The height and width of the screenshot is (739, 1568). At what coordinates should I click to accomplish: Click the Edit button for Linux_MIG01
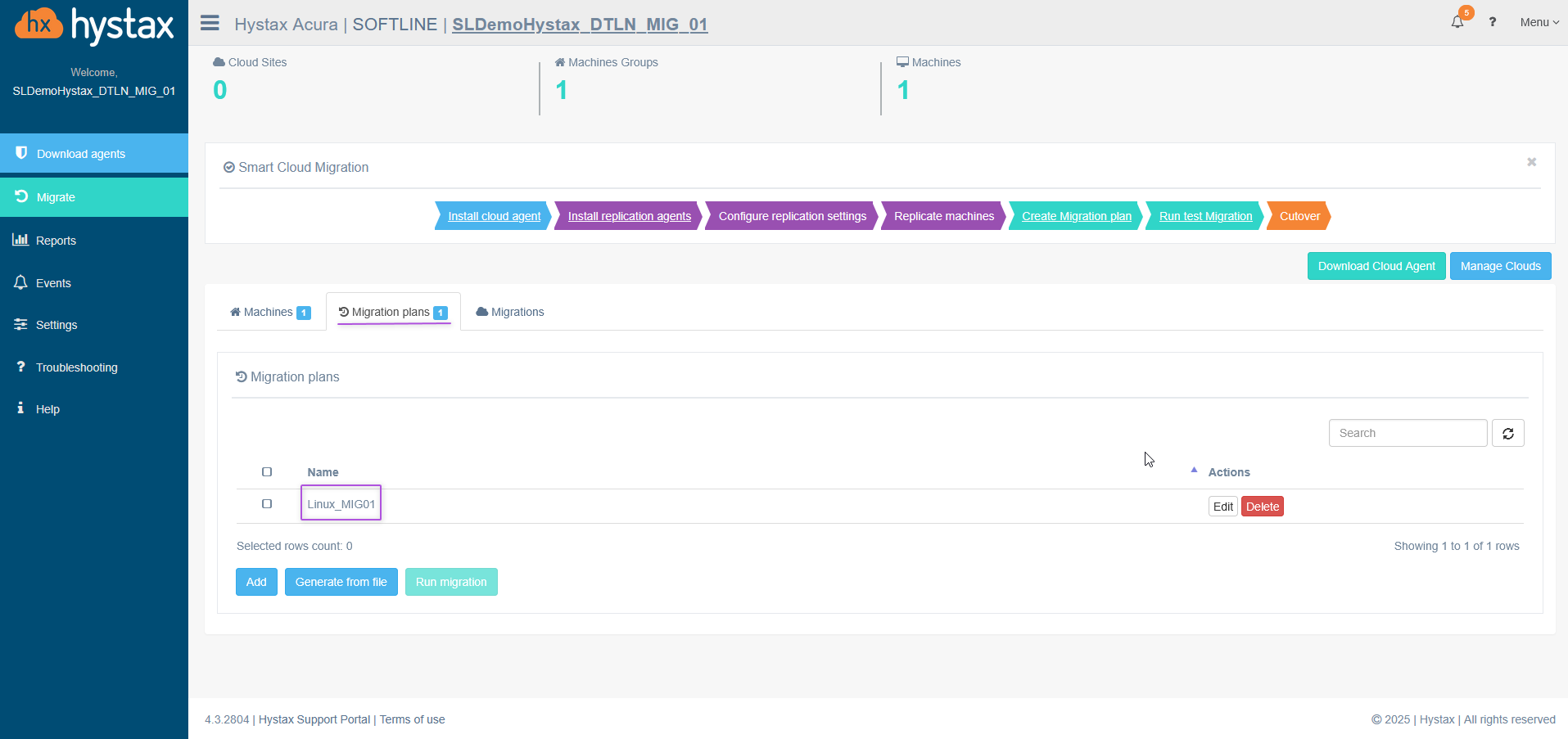pyautogui.click(x=1222, y=507)
